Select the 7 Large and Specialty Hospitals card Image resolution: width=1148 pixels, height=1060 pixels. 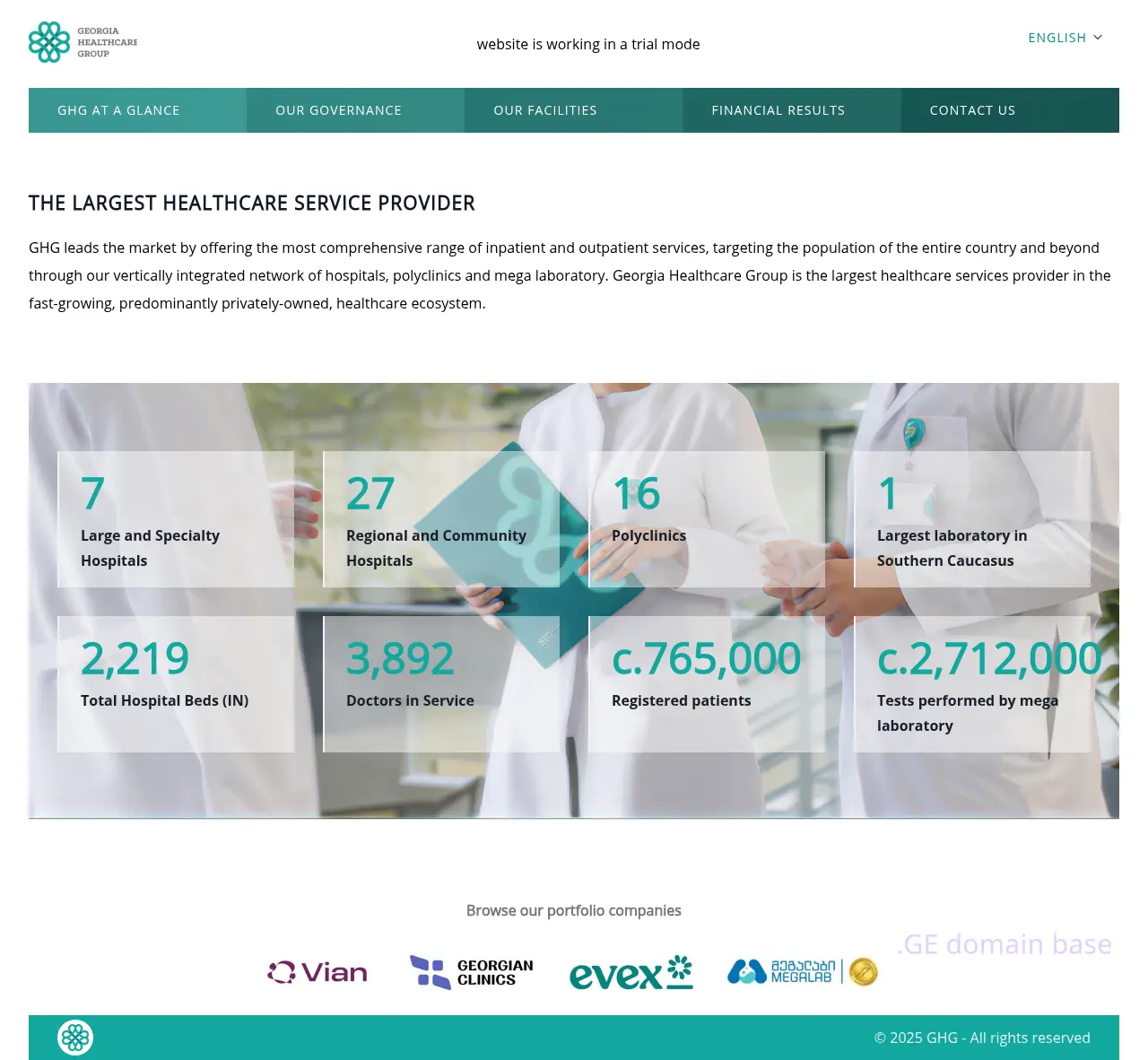point(176,519)
